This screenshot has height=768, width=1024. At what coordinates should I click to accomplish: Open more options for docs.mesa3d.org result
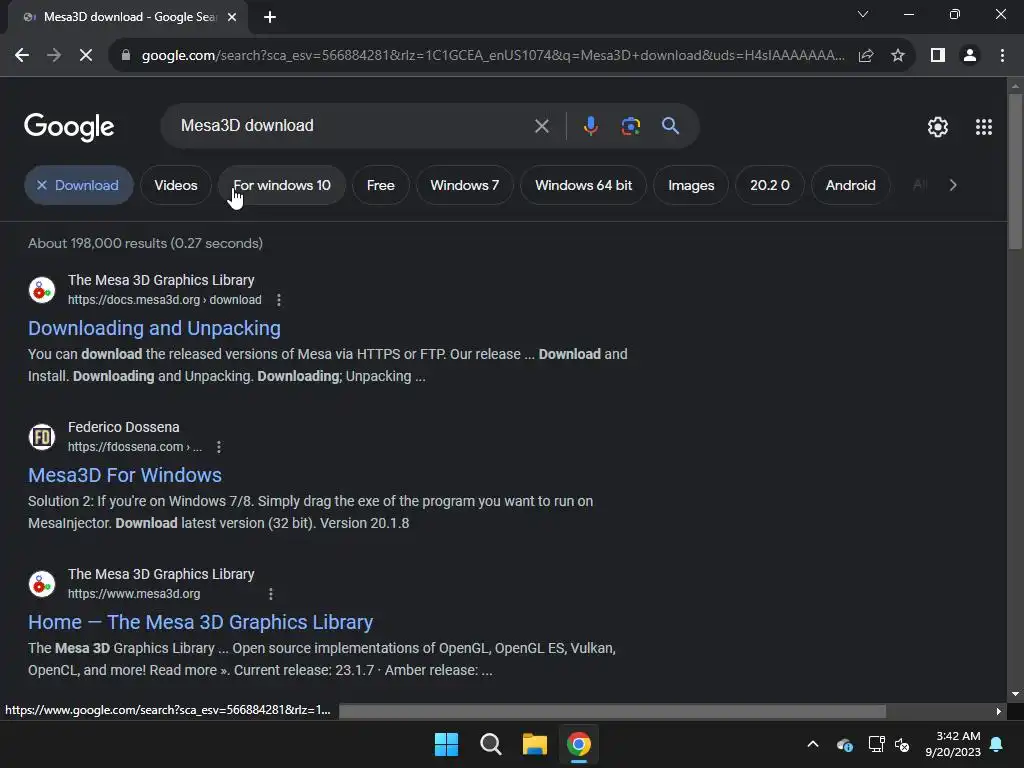(279, 300)
